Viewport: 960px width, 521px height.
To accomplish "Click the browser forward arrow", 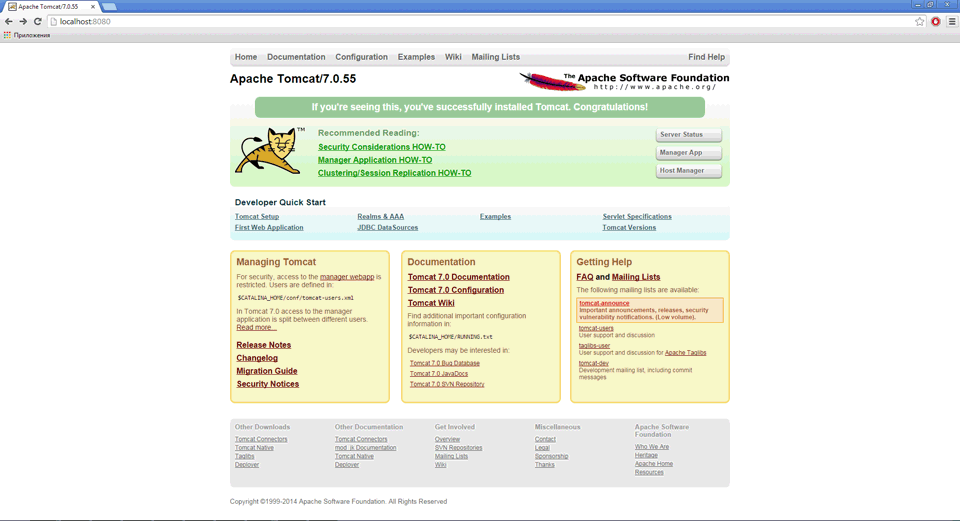I will 23,21.
